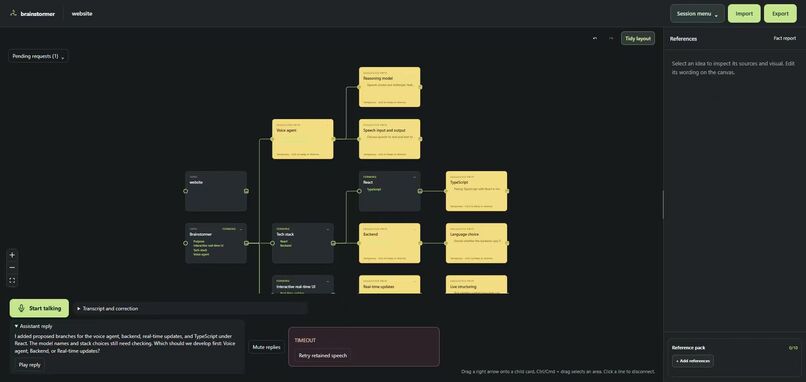Click 'Voice agent' bullet in Brainstormer card

point(201,254)
